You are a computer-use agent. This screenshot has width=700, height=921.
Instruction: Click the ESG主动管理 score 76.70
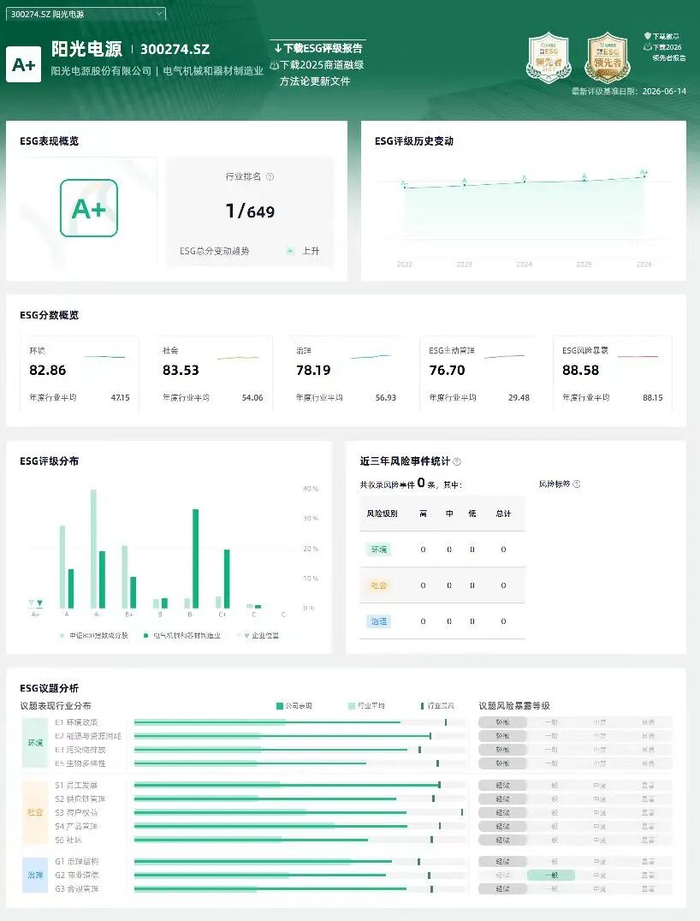pos(447,370)
